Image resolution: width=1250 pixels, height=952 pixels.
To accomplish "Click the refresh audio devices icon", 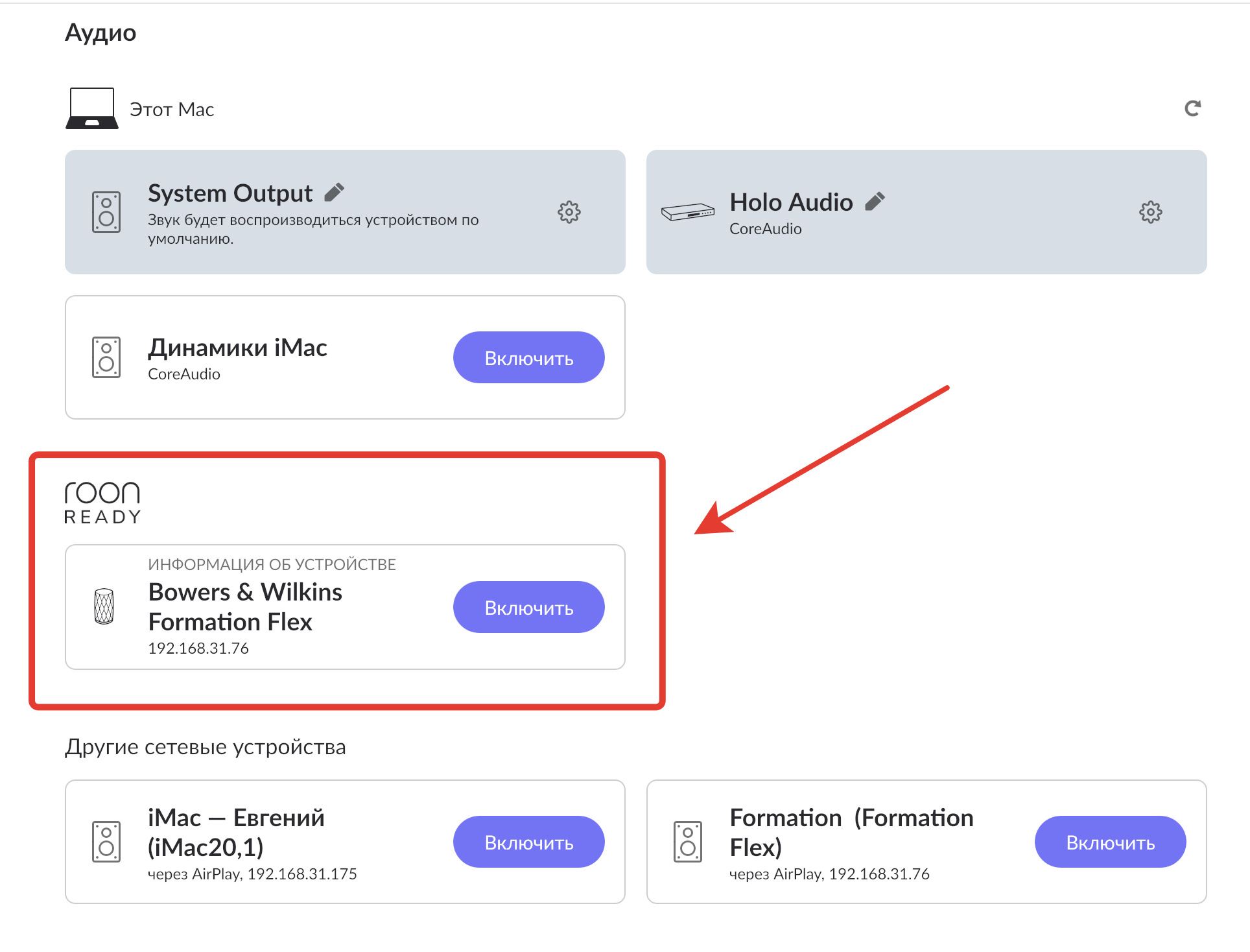I will pyautogui.click(x=1192, y=108).
